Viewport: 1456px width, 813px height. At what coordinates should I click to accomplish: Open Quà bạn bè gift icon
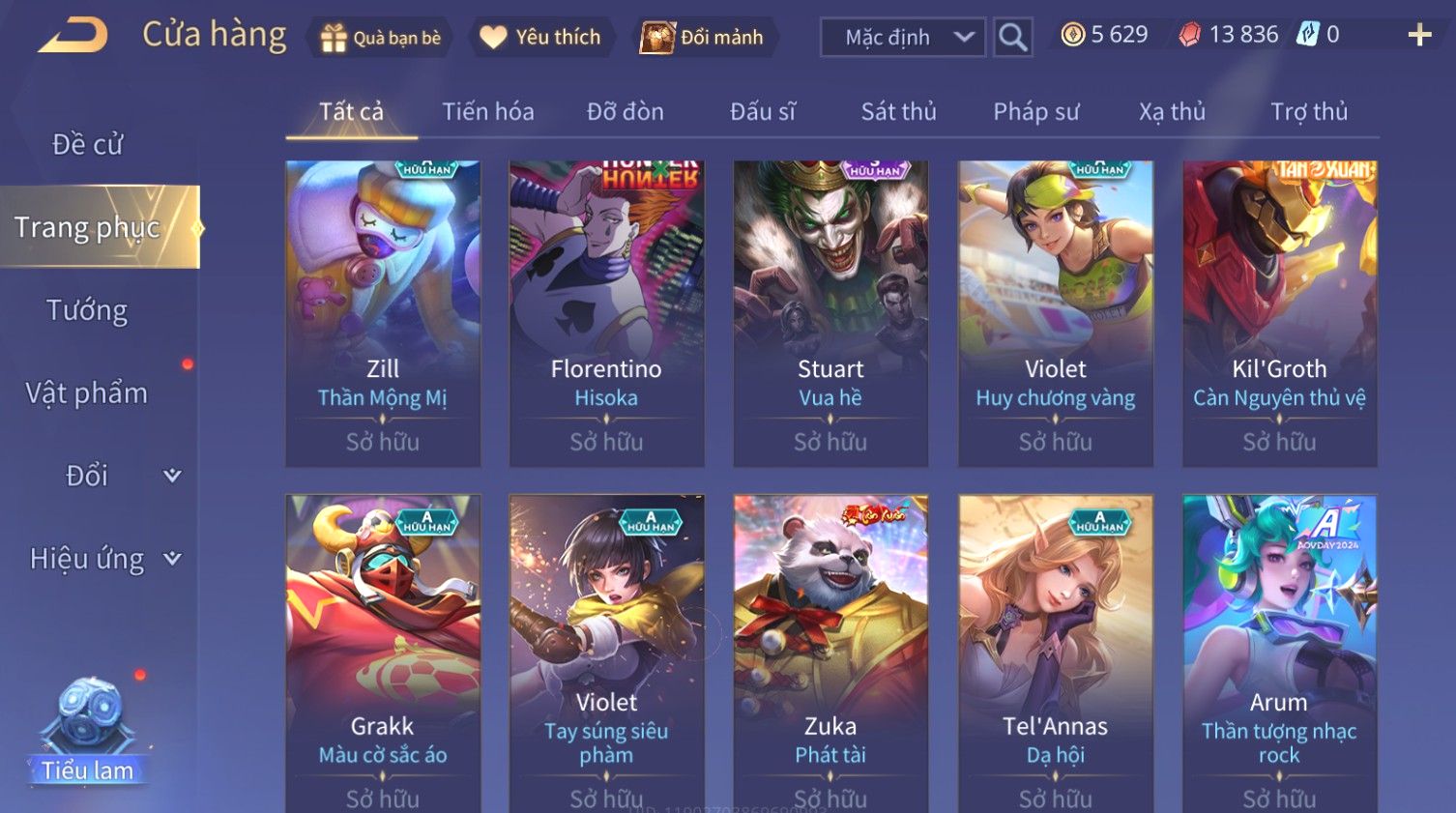[334, 38]
